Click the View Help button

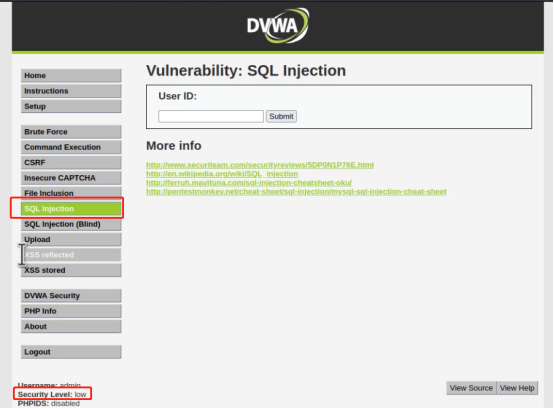[x=517, y=388]
